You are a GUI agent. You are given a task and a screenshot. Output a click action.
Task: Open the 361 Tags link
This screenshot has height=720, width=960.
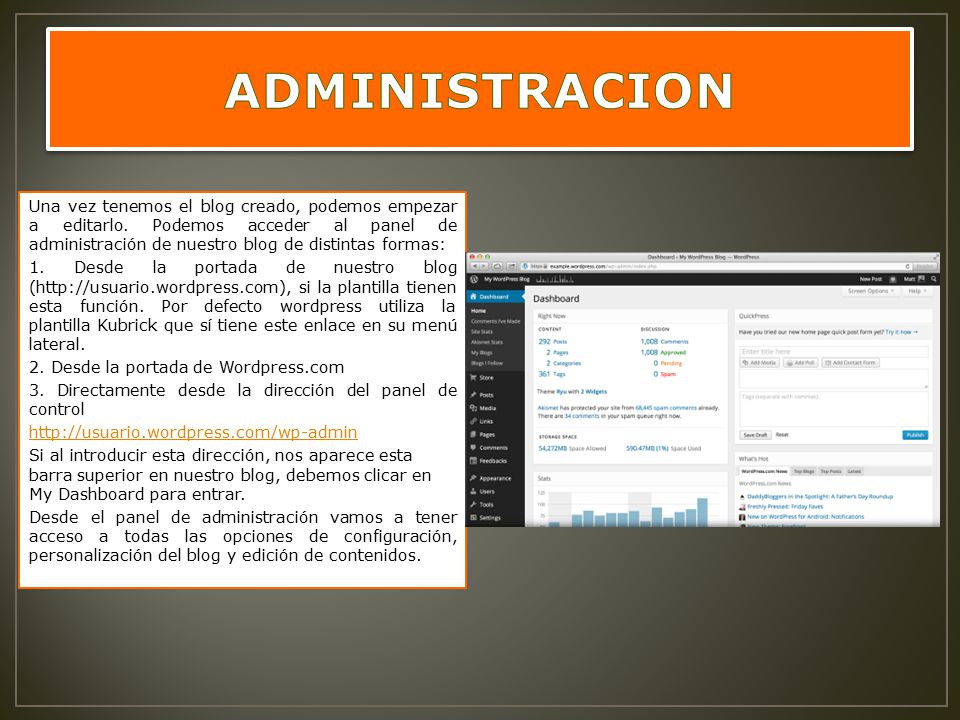click(x=552, y=373)
